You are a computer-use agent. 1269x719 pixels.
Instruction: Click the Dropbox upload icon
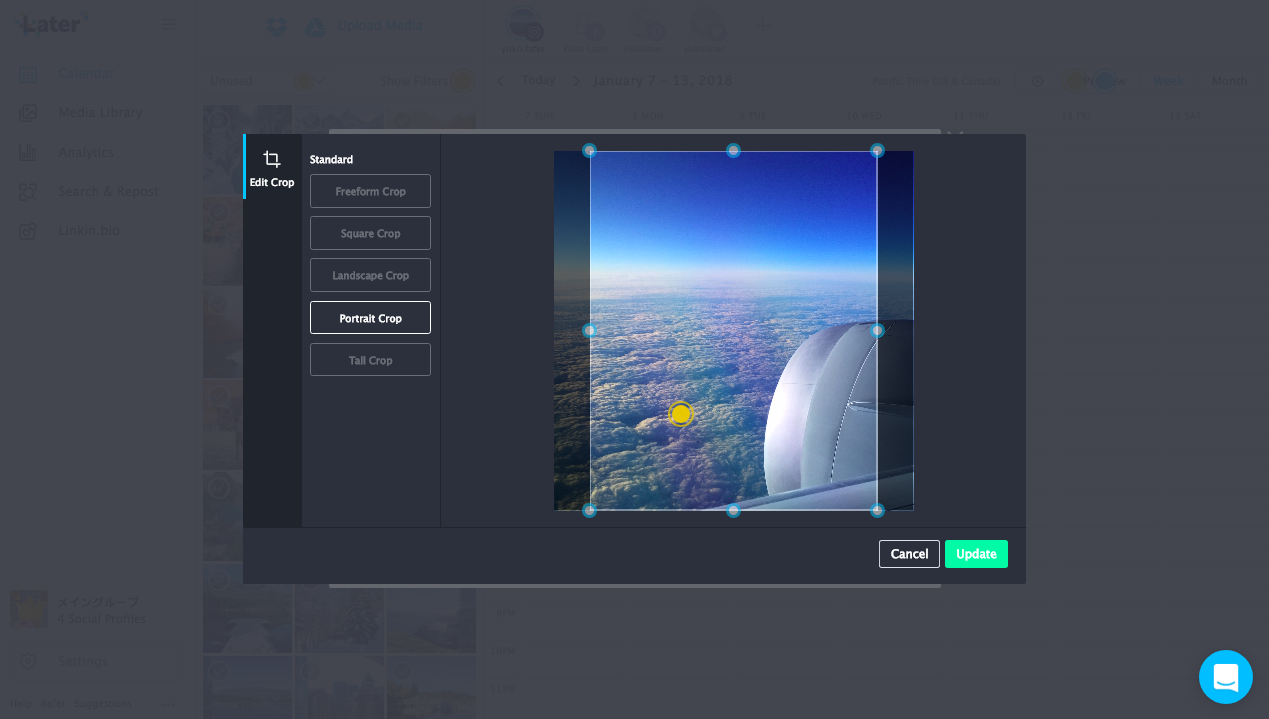[278, 27]
